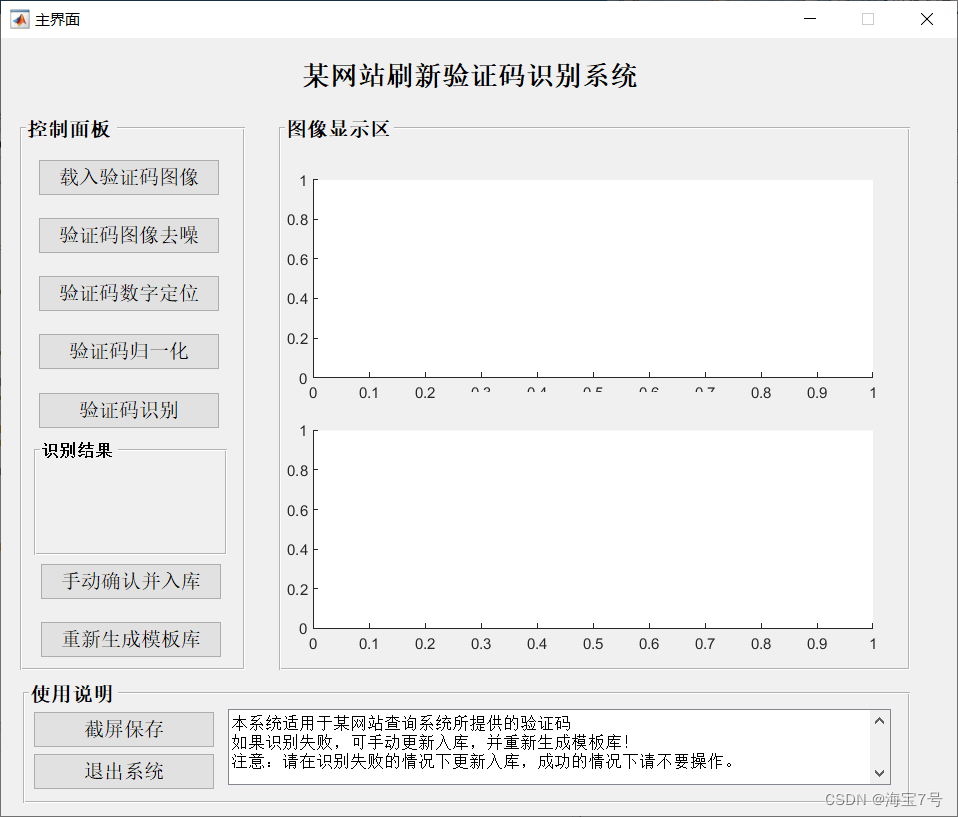Click the 主界面 window title text
The width and height of the screenshot is (958, 817).
tap(57, 20)
